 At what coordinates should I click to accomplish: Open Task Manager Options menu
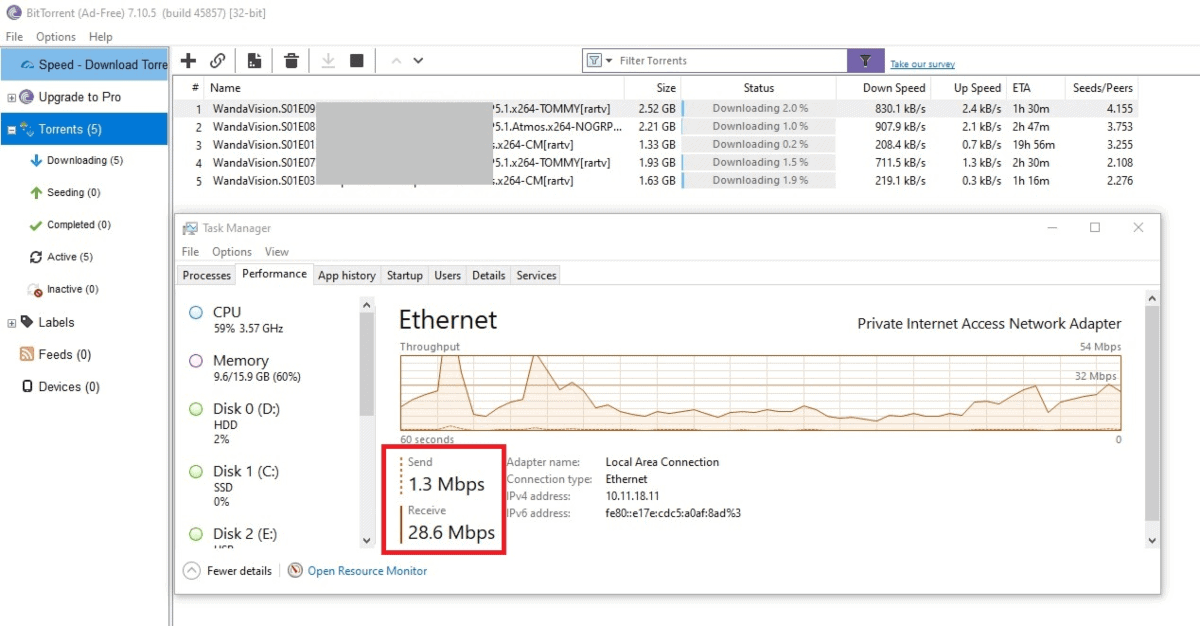click(232, 252)
